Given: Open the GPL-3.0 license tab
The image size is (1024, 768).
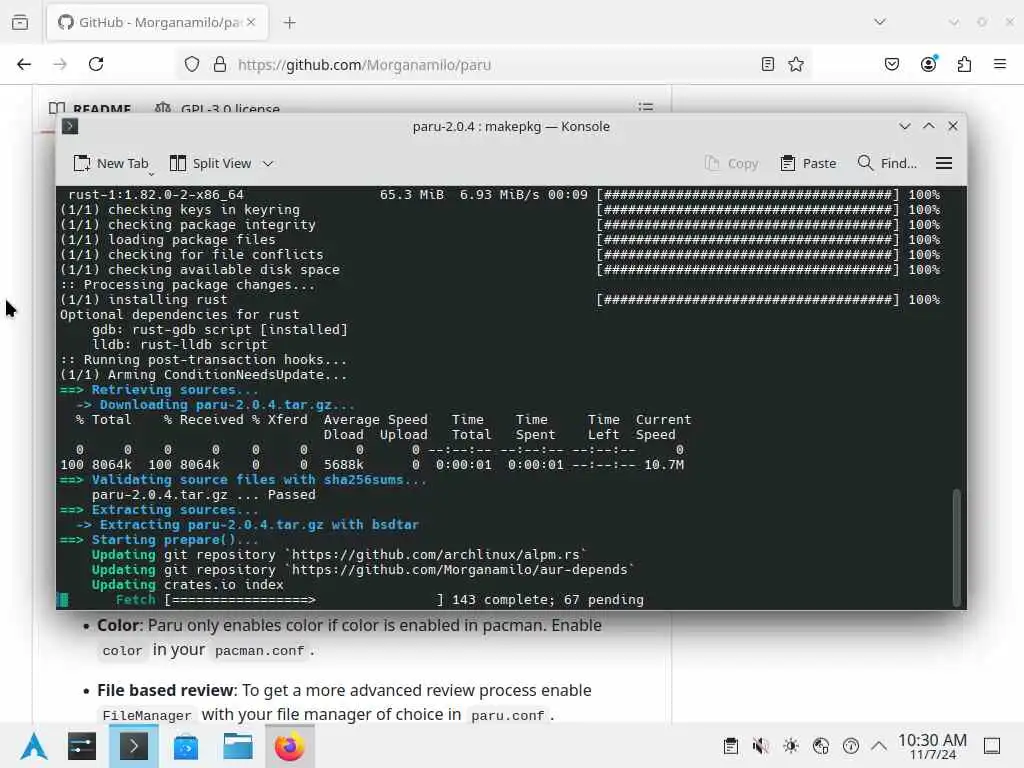Looking at the screenshot, I should pyautogui.click(x=217, y=108).
